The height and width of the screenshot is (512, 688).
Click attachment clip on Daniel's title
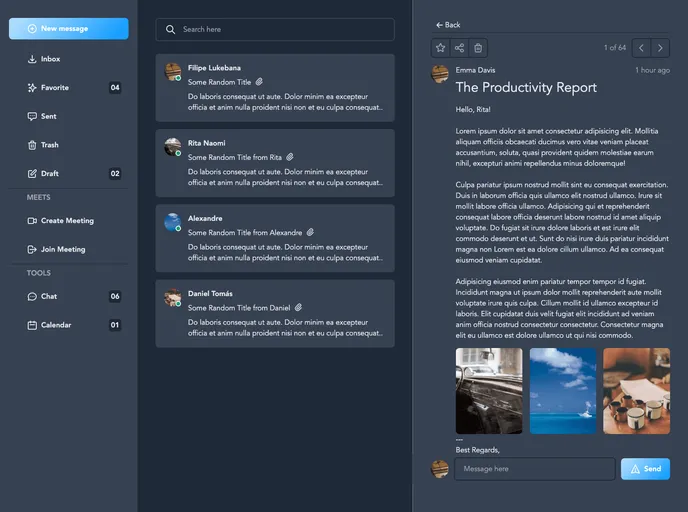click(x=298, y=308)
